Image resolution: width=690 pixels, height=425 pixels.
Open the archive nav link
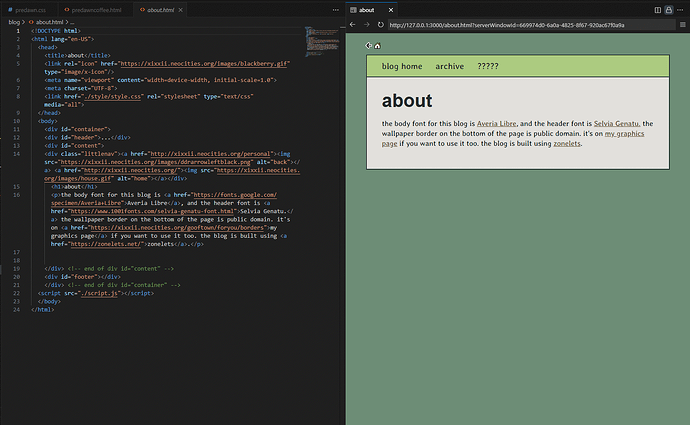pyautogui.click(x=449, y=66)
